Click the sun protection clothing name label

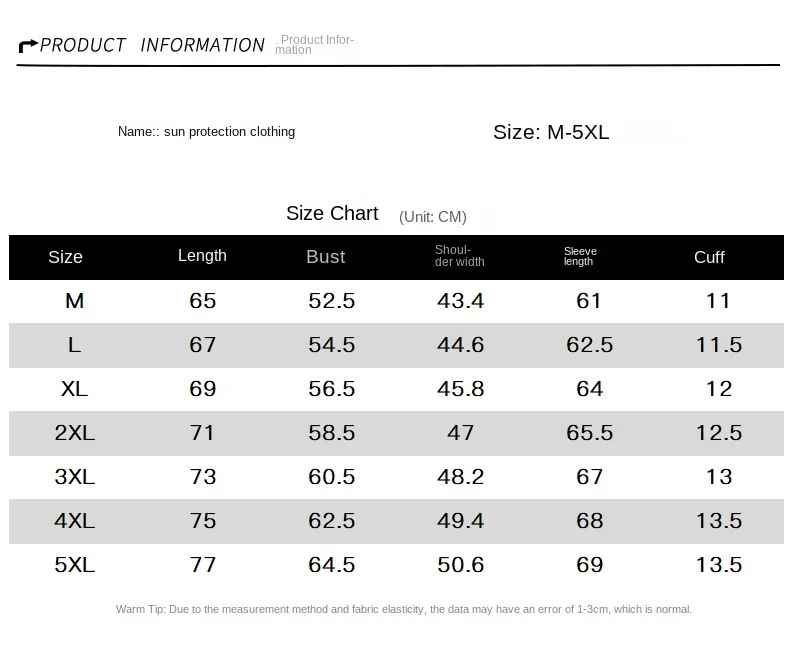pyautogui.click(x=206, y=132)
